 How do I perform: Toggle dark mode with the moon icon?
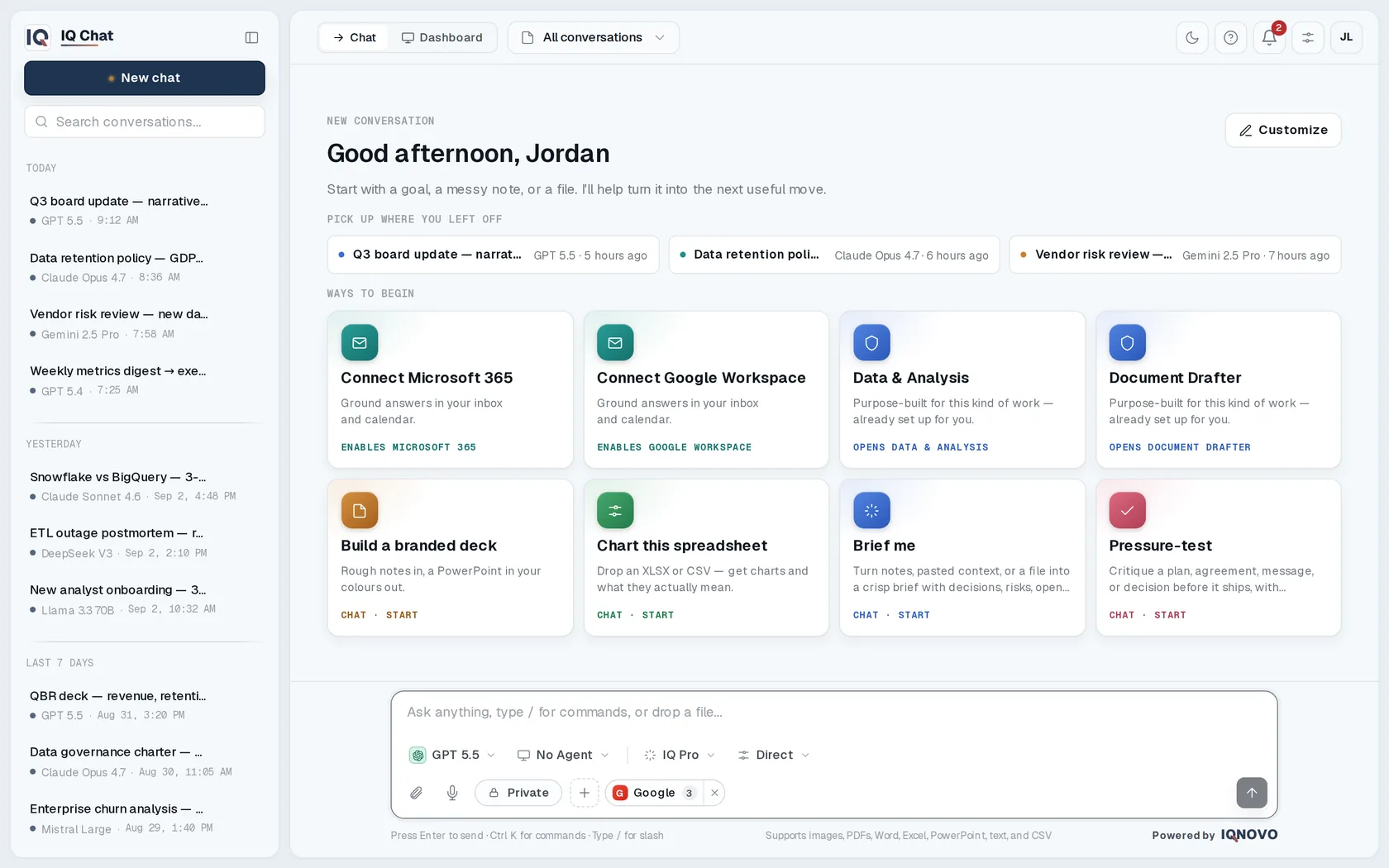[1192, 37]
